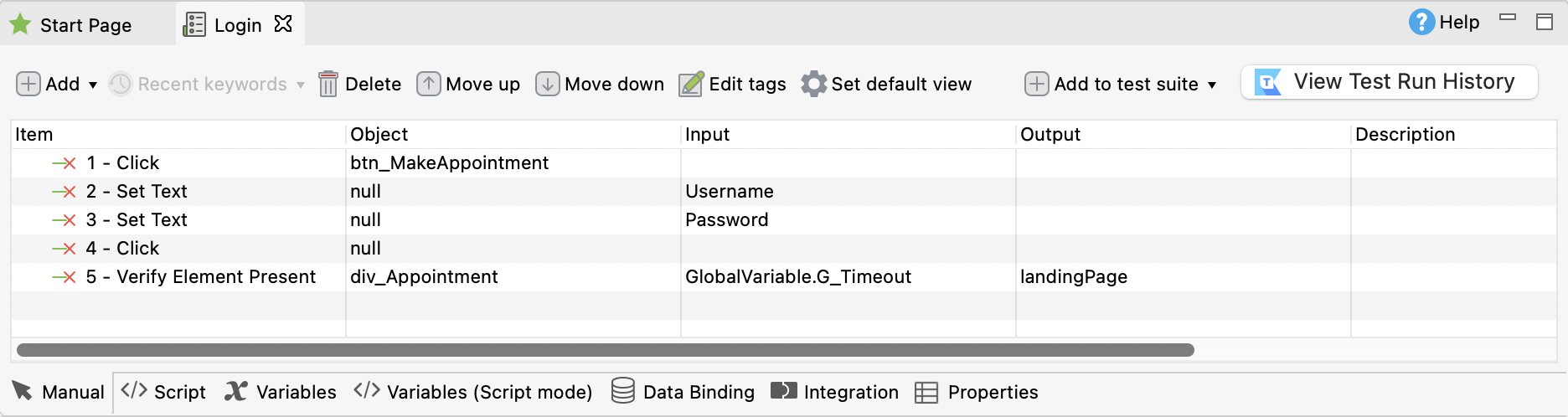
Task: Open Edit tags pencil icon
Action: 691,84
